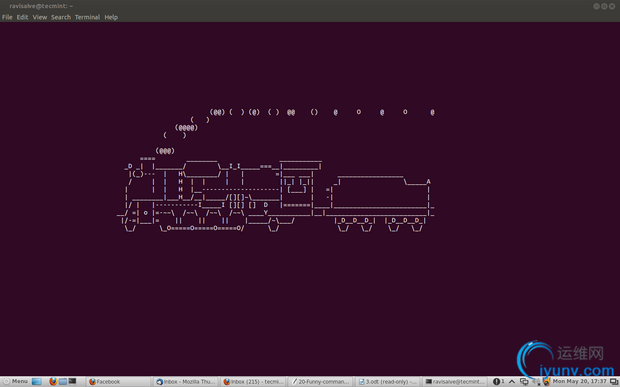The height and width of the screenshot is (387, 620).
Task: Click the window list icon at panel end
Action: click(613, 381)
